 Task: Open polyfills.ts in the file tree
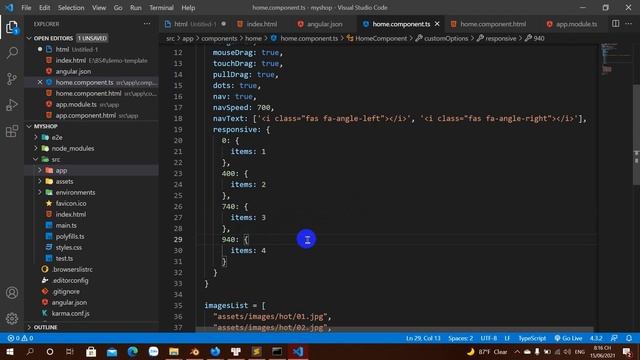pos(70,236)
